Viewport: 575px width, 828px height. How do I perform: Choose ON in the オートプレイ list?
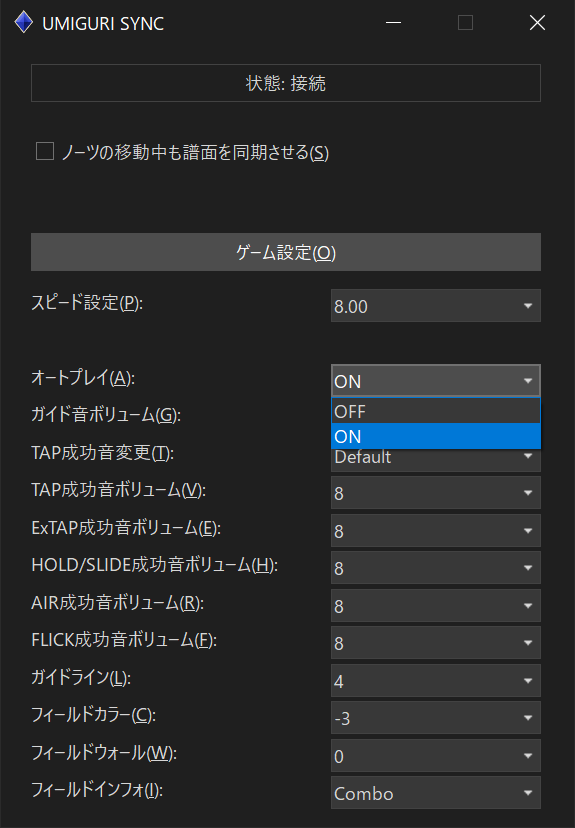[x=436, y=436]
